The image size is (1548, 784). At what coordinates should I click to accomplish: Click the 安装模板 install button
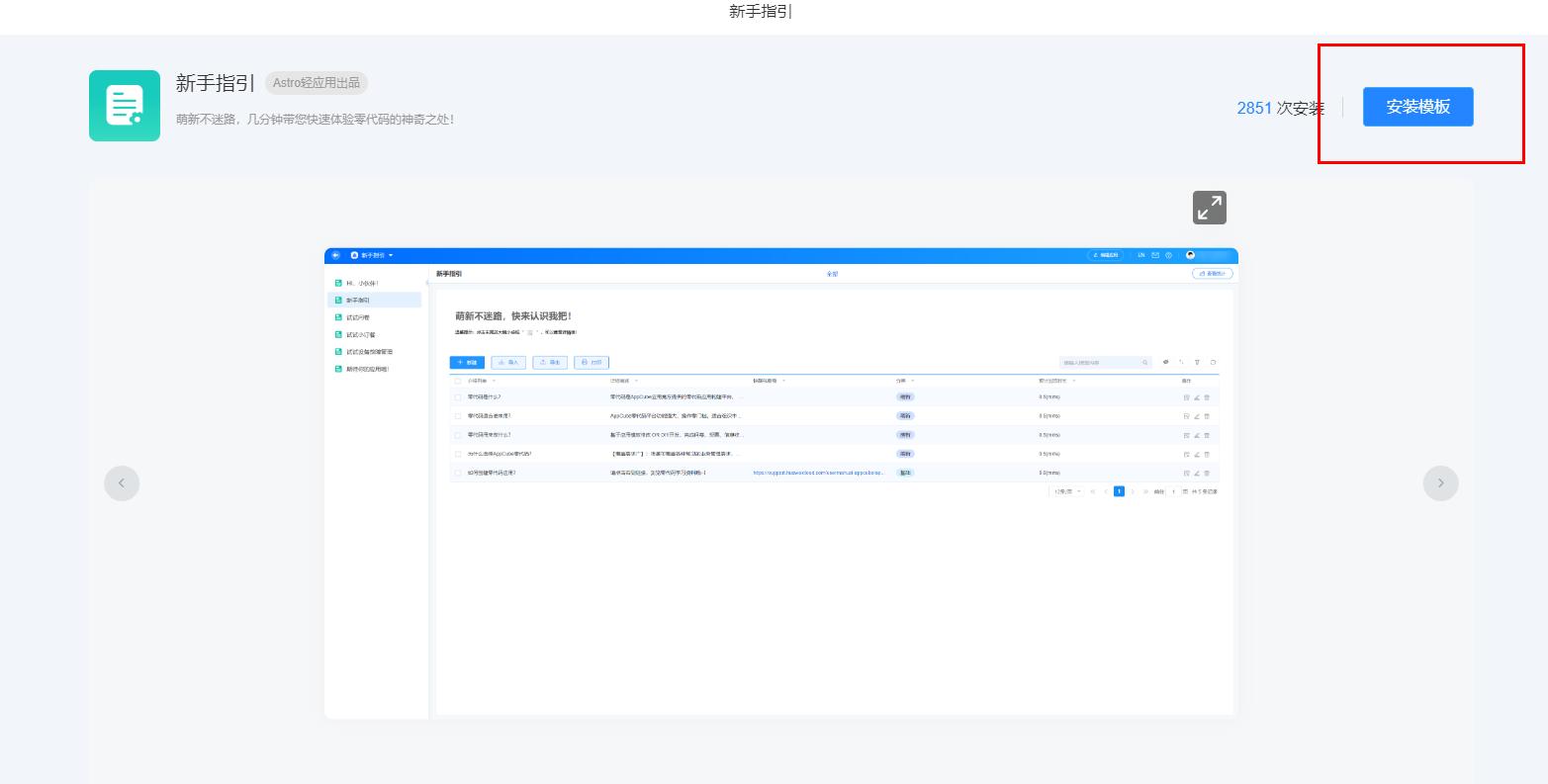click(1417, 106)
